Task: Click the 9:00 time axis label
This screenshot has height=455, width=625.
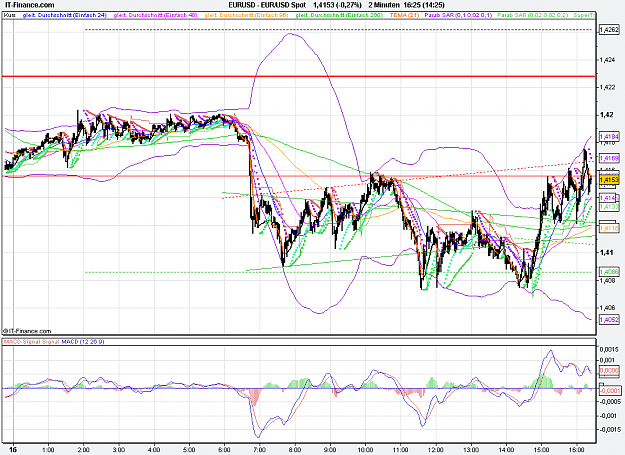Action: [330, 450]
